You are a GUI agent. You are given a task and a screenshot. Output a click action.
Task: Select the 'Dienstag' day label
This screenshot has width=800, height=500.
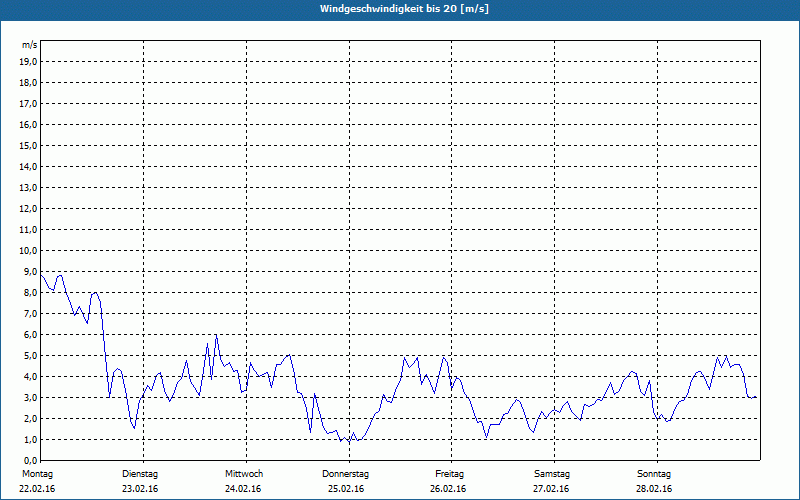140,474
